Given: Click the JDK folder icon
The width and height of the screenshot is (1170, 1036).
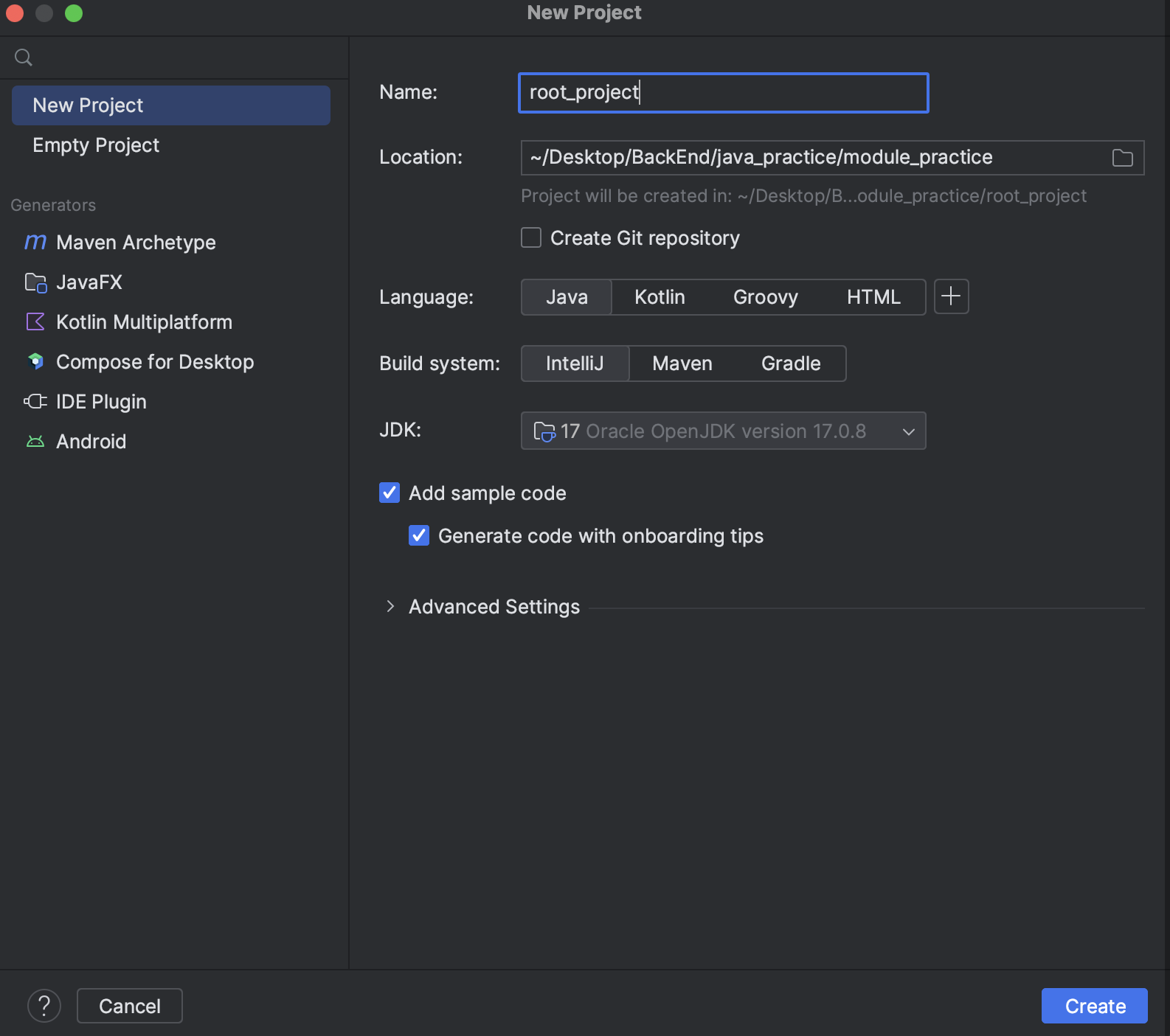Looking at the screenshot, I should click(x=544, y=431).
